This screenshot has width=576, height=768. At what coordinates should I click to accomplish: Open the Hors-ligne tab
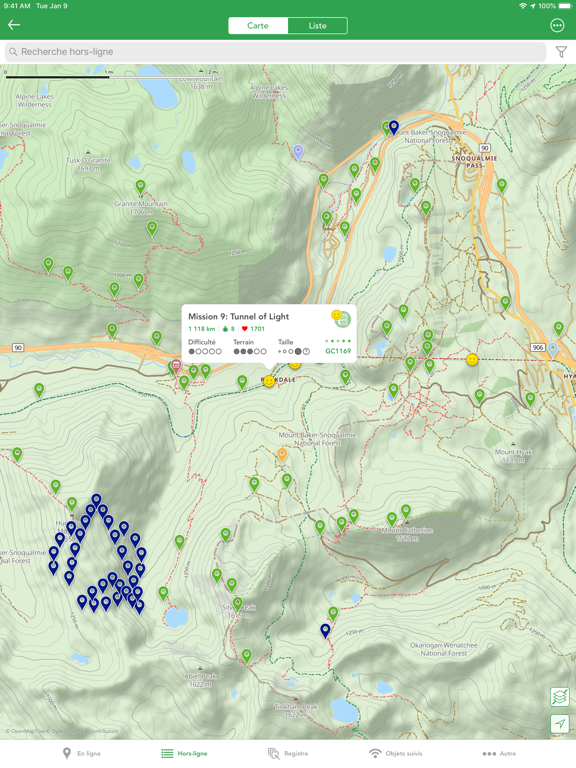click(184, 753)
